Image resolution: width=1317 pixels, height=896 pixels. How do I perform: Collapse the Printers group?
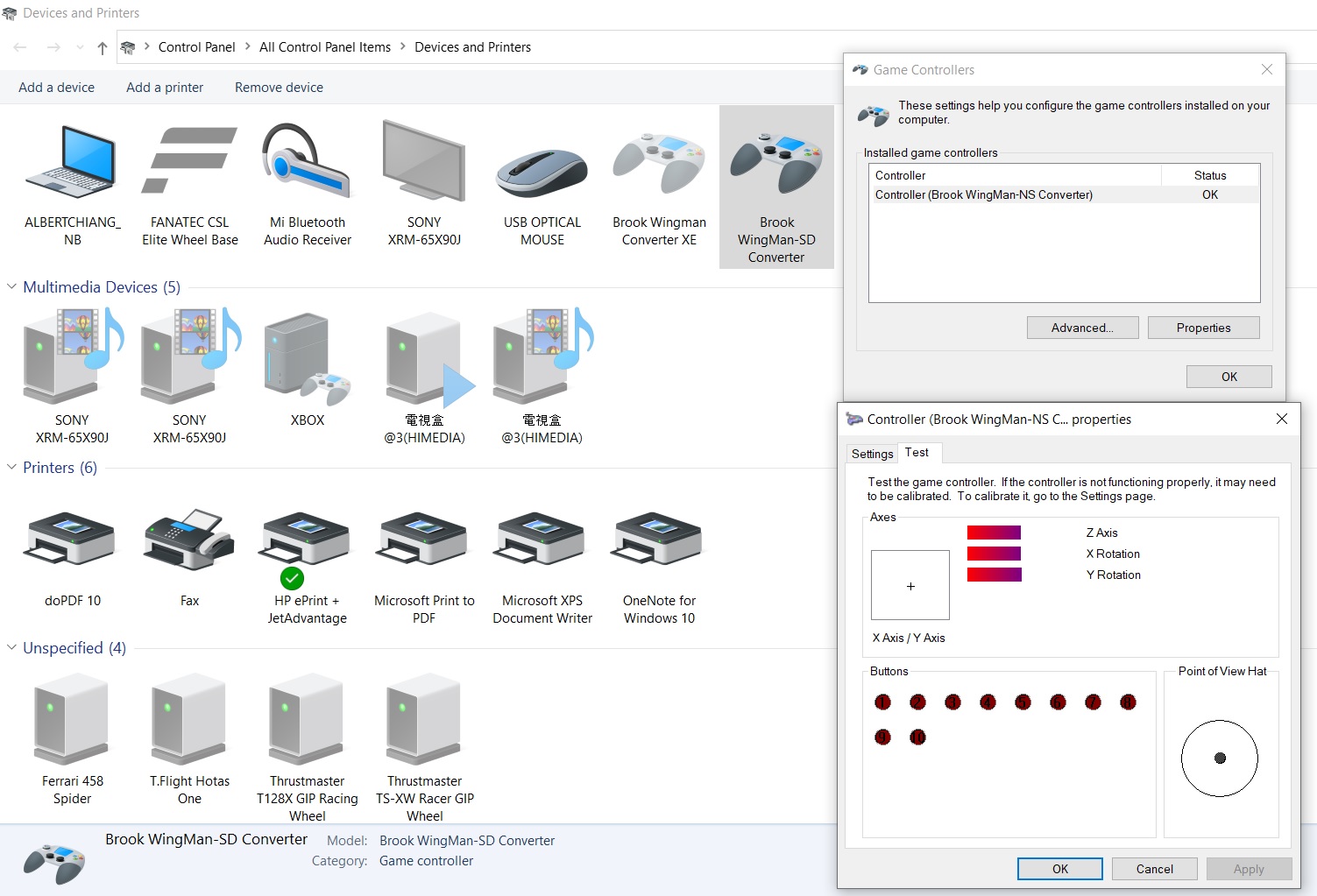tap(11, 467)
